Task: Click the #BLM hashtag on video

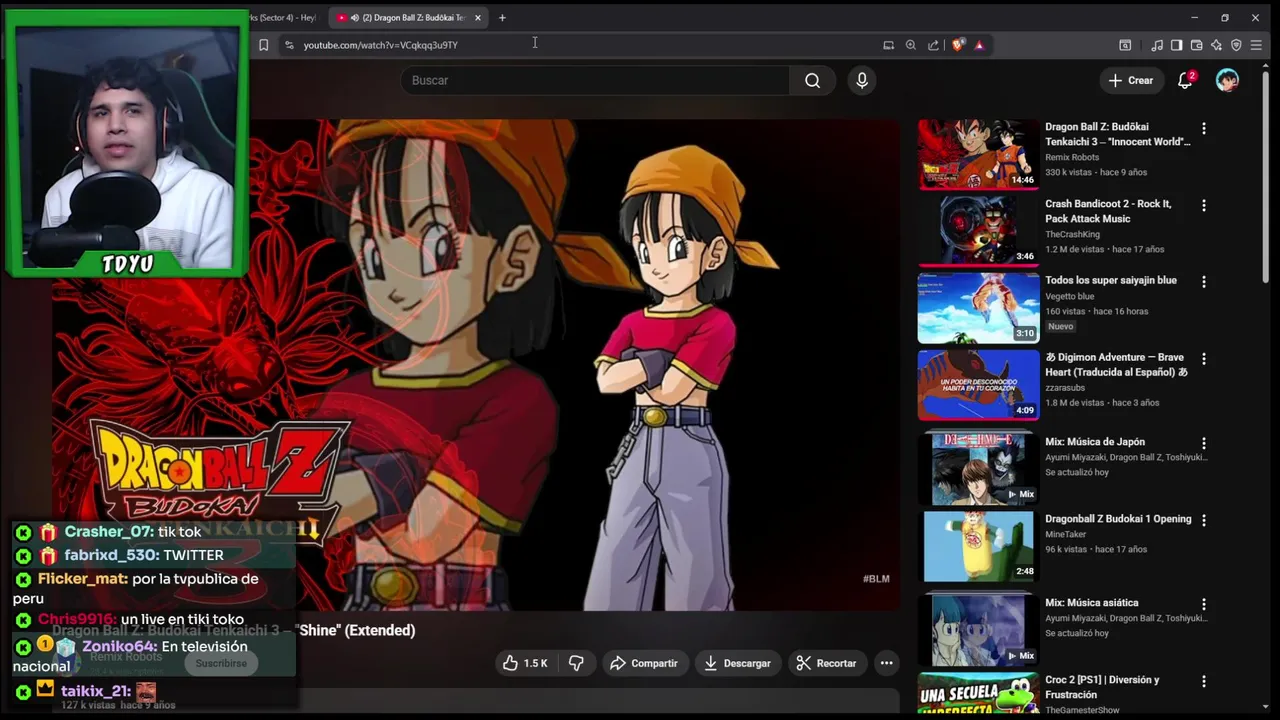Action: click(876, 579)
